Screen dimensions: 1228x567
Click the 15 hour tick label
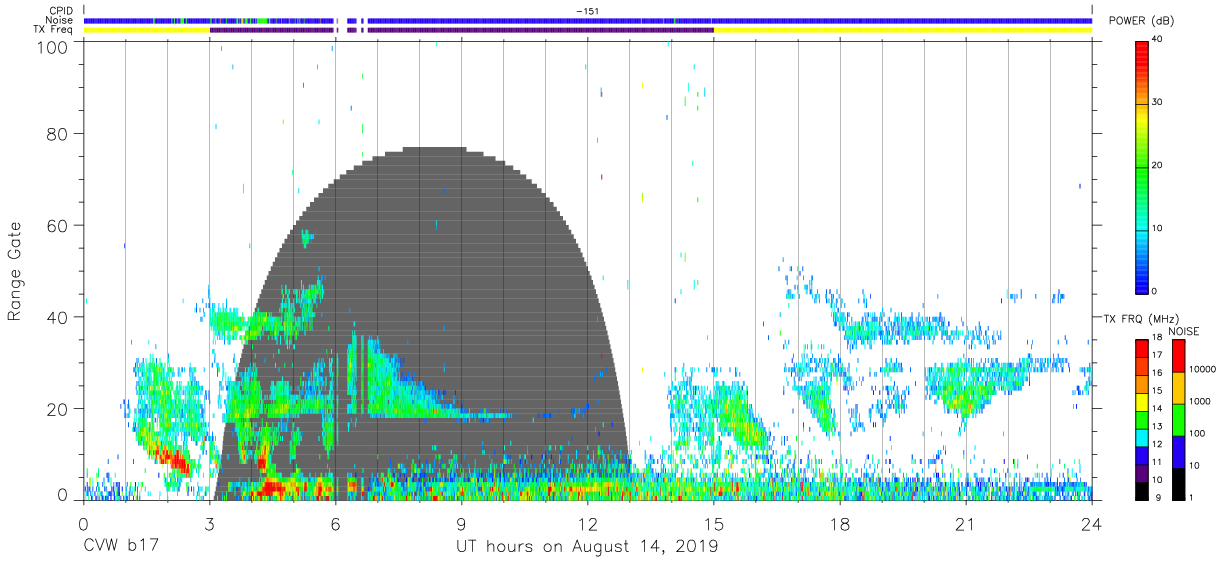[x=714, y=524]
